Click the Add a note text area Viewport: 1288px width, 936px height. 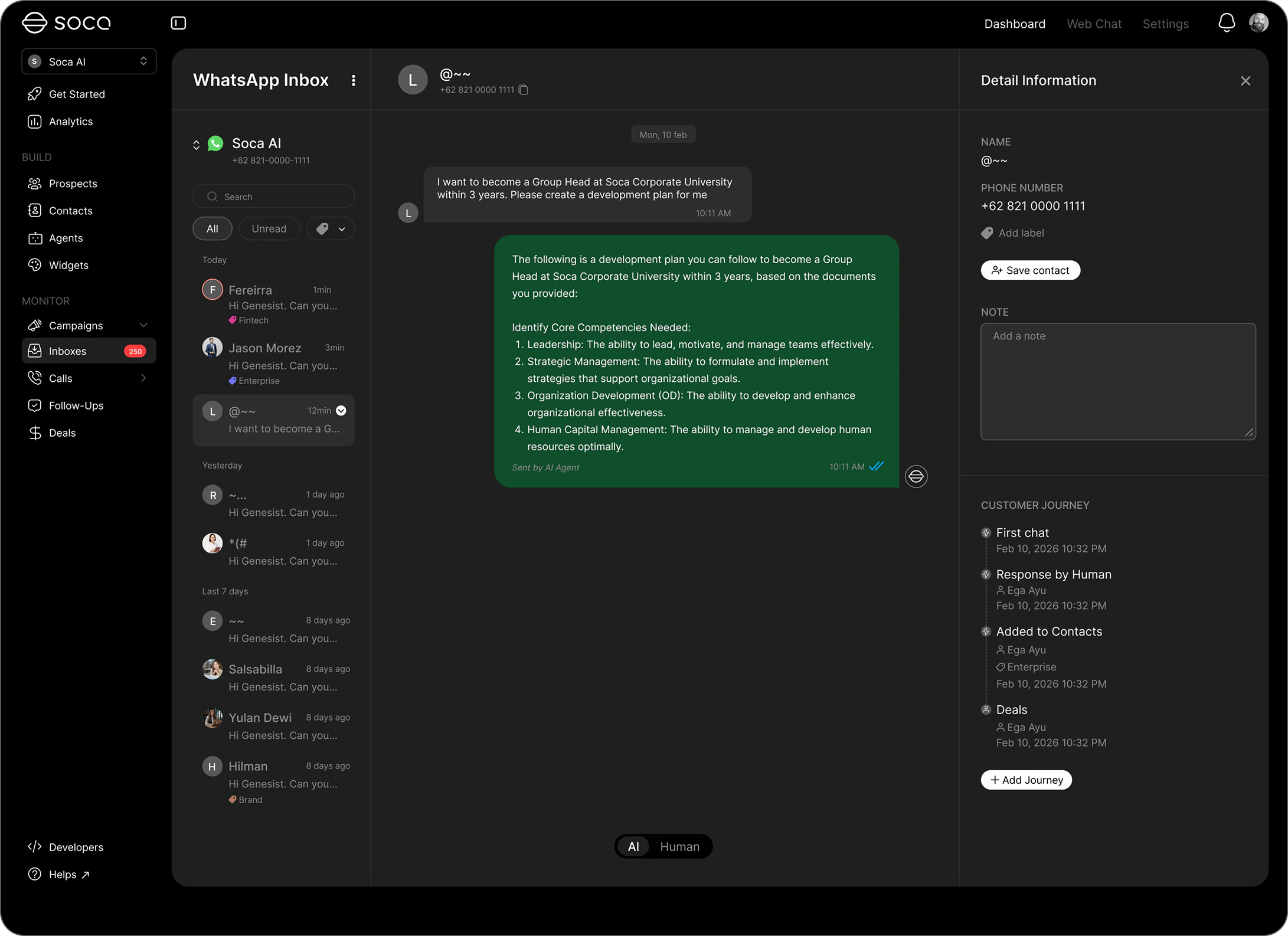point(1117,381)
